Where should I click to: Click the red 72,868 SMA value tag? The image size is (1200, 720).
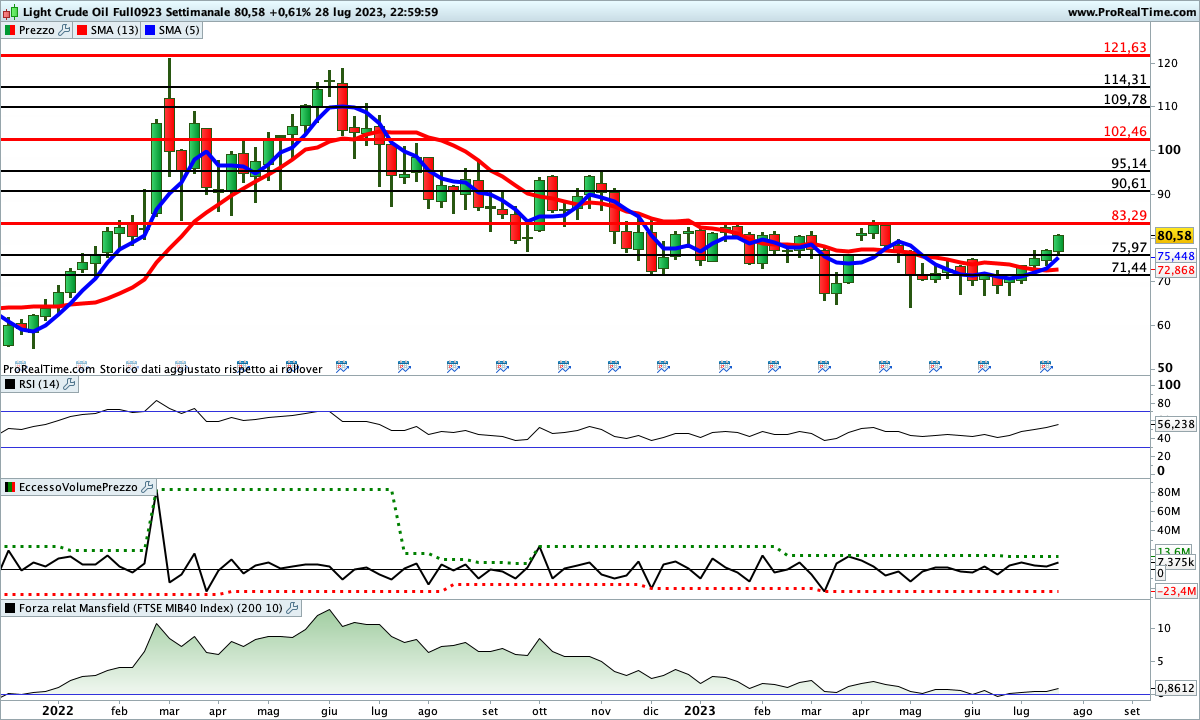pyautogui.click(x=1176, y=270)
